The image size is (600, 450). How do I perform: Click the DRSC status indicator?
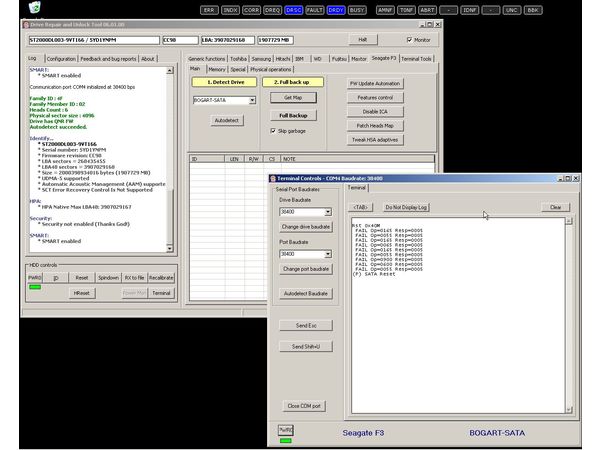coord(294,10)
